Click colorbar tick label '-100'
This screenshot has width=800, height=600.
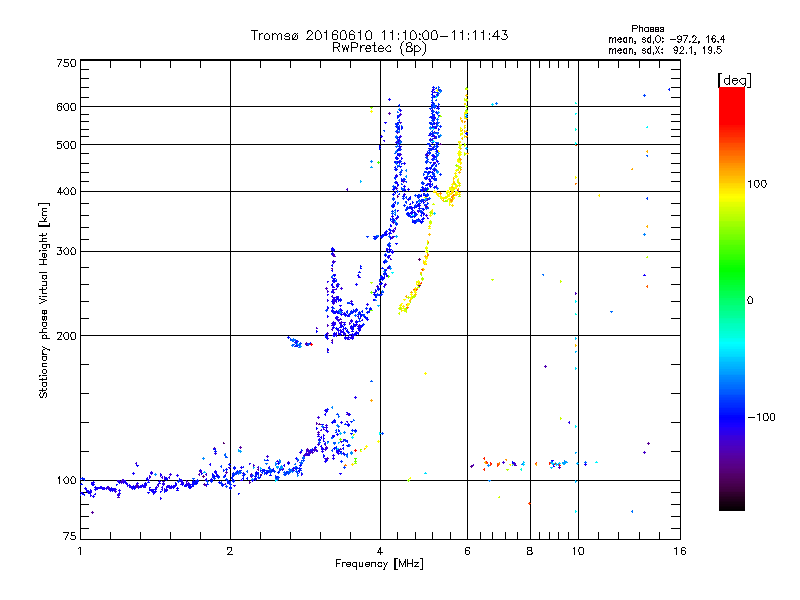[761, 417]
